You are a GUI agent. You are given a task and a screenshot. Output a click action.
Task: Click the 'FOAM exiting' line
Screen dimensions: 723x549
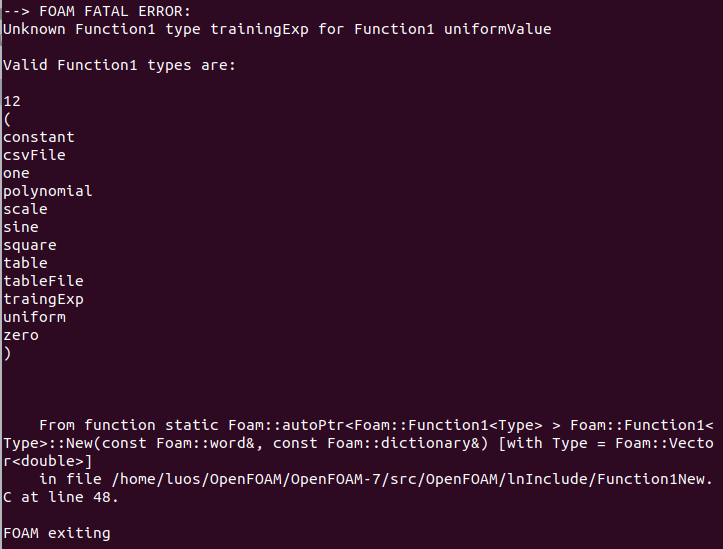point(57,533)
